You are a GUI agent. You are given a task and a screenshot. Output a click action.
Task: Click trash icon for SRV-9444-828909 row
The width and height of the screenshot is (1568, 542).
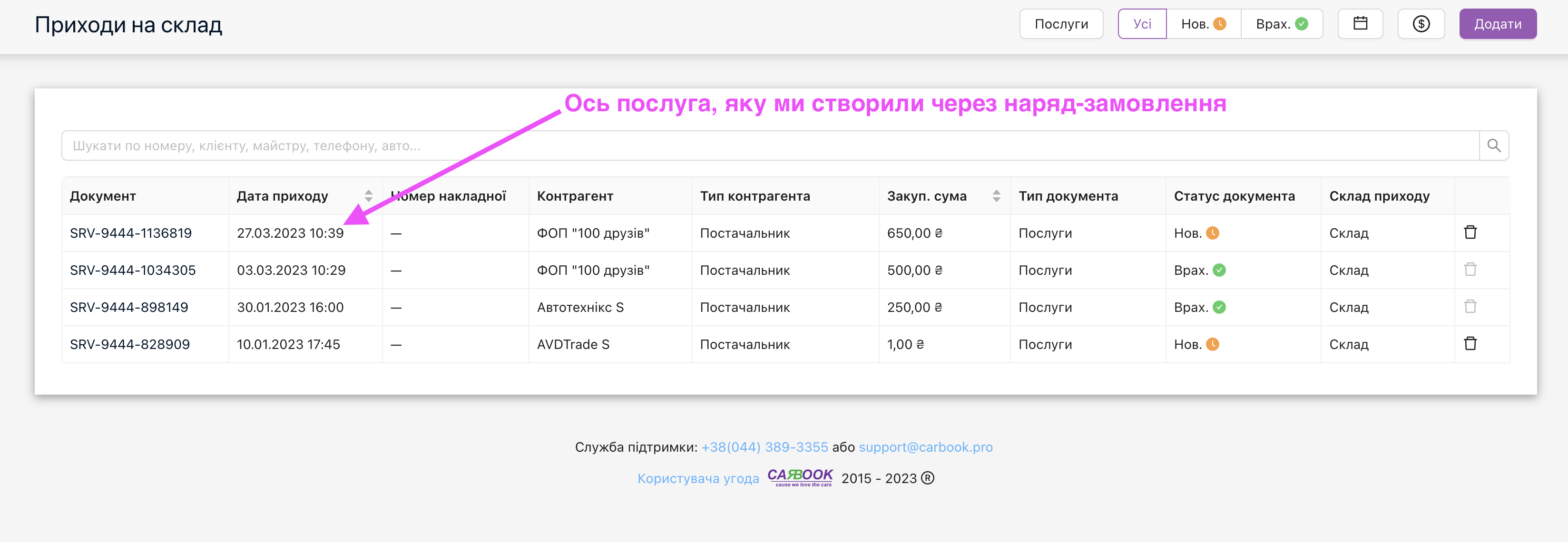click(x=1470, y=344)
